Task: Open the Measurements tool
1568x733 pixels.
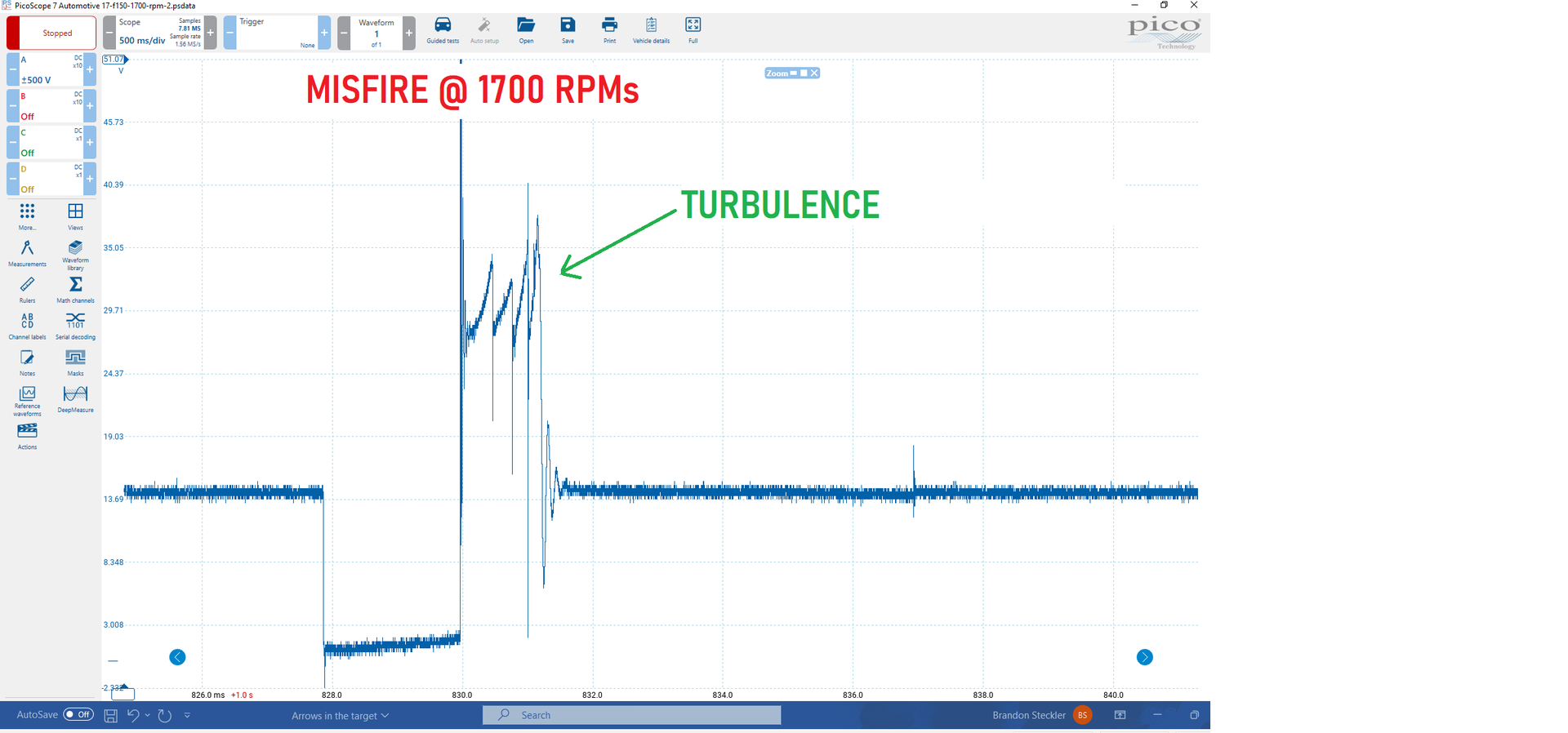Action: point(27,253)
